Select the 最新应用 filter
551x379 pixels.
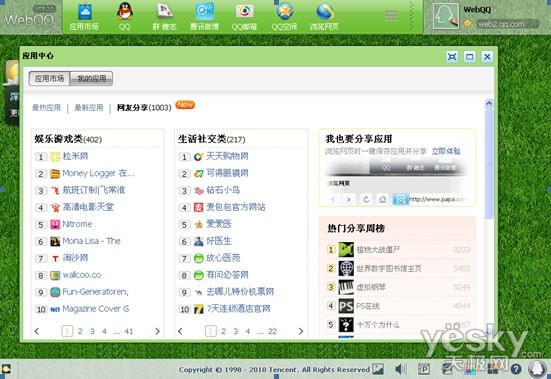coord(89,107)
